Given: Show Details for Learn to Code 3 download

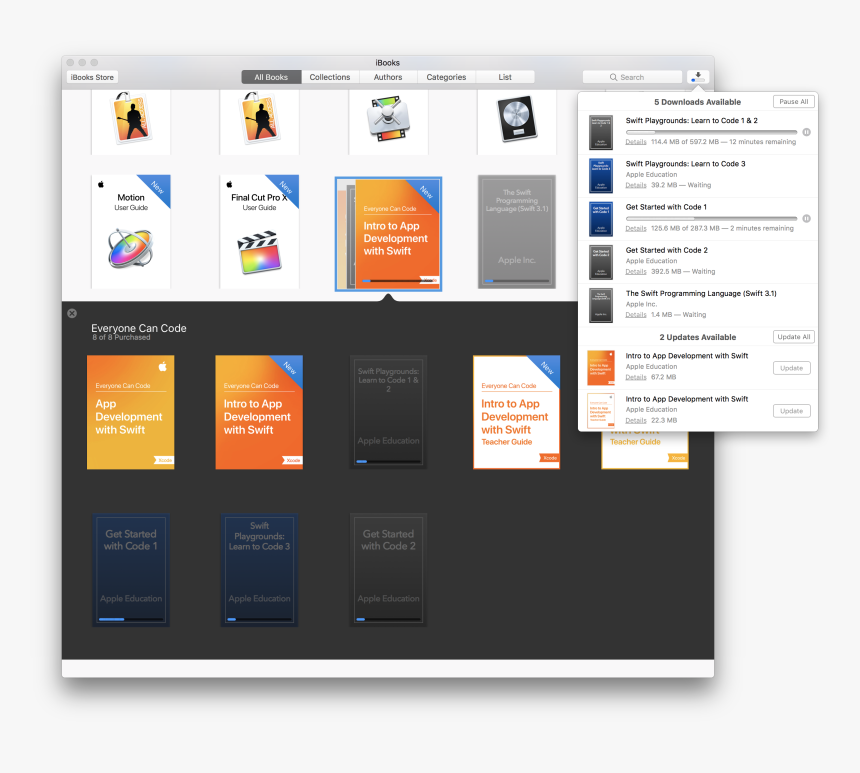Looking at the screenshot, I should click(636, 185).
